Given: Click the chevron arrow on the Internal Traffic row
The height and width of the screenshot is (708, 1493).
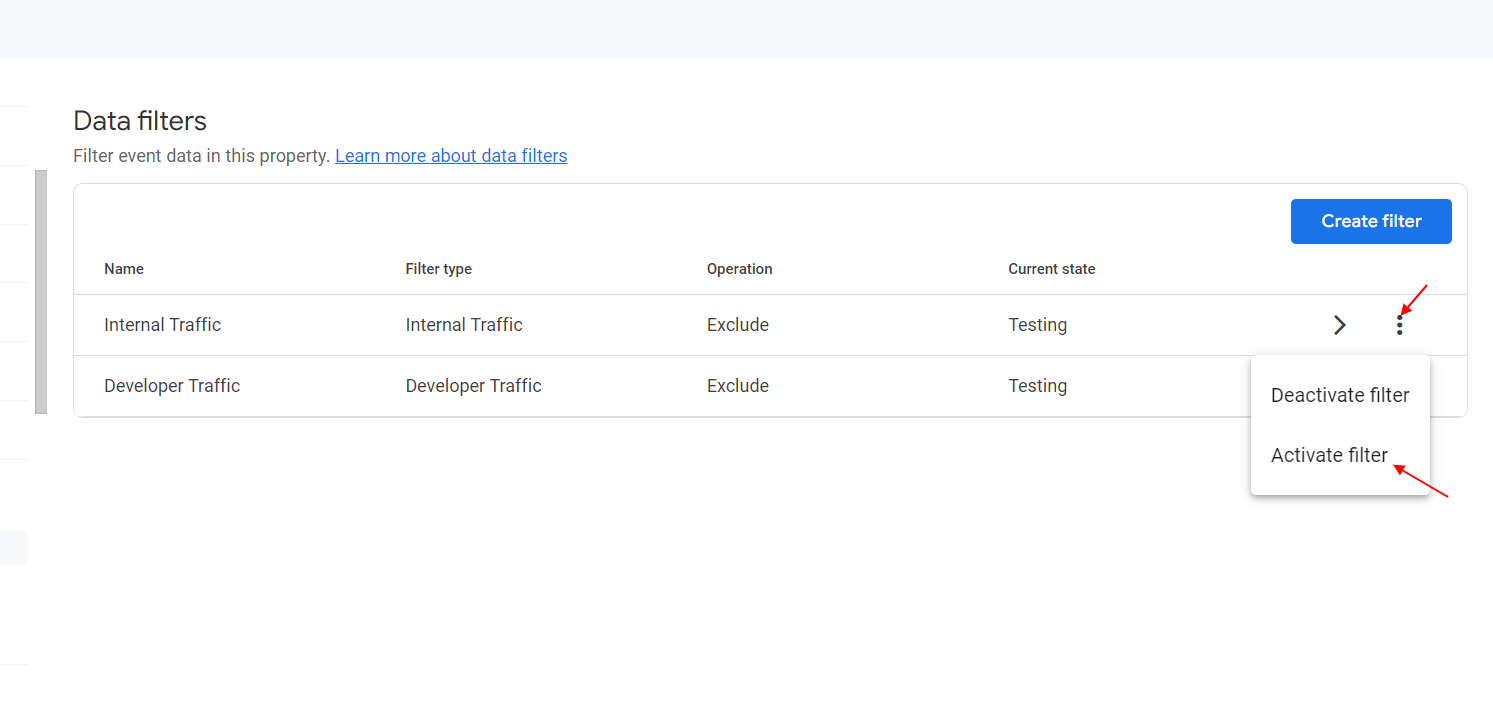Looking at the screenshot, I should coord(1340,324).
